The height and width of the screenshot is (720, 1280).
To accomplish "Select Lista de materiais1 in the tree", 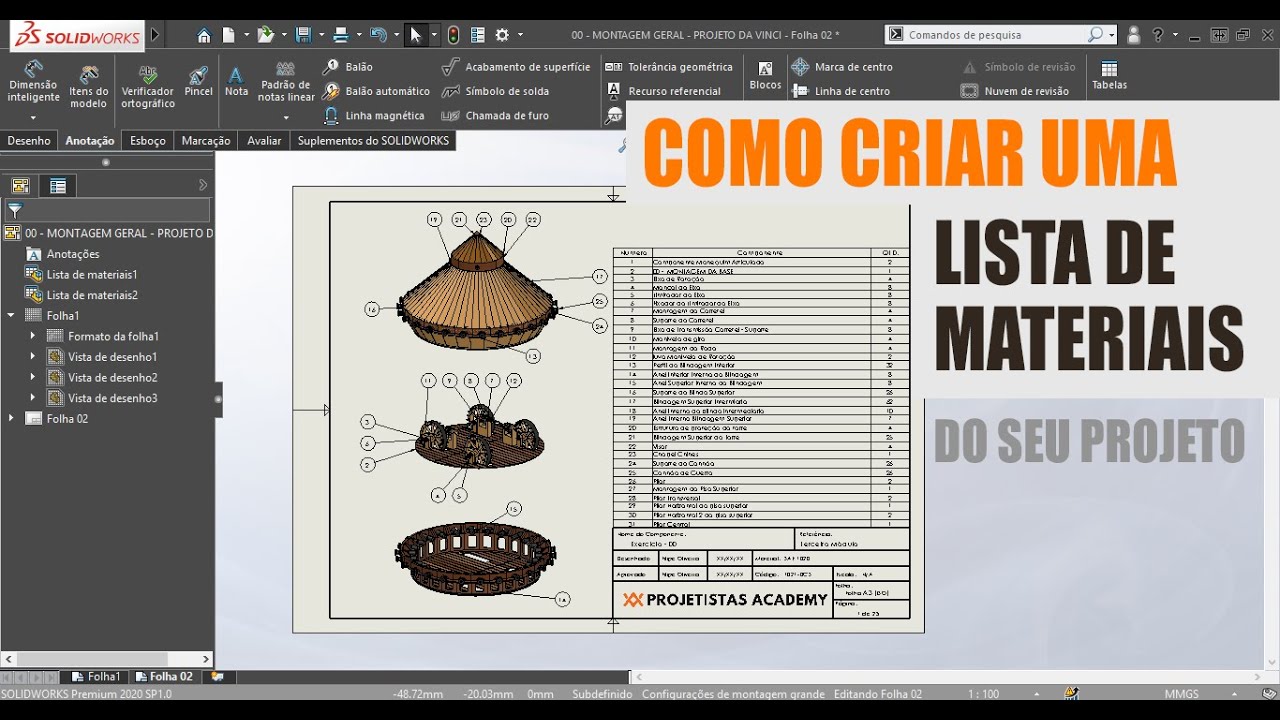I will coord(81,274).
